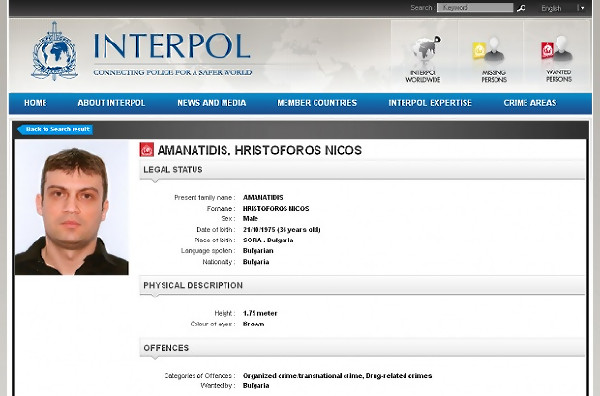Screen dimensions: 600x396
Task: Open the Wanted Persons red notice icon
Action: 557,50
